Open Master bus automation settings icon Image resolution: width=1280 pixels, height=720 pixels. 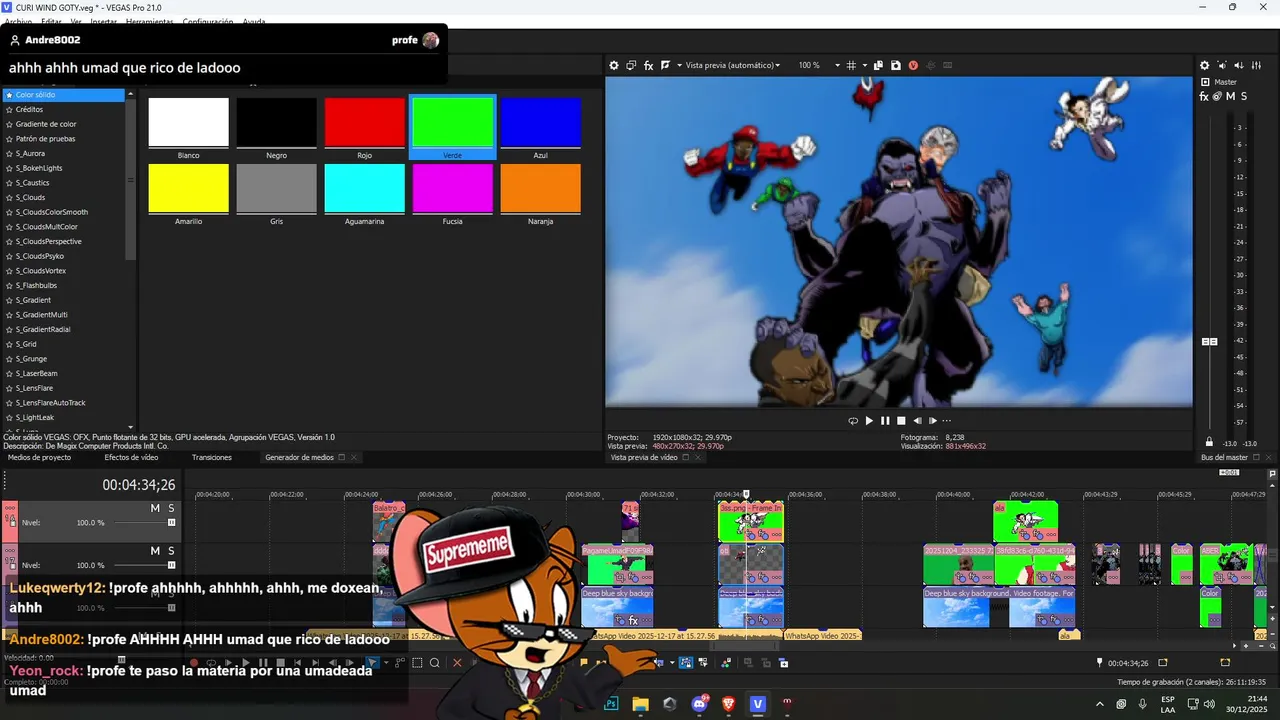tap(1217, 96)
